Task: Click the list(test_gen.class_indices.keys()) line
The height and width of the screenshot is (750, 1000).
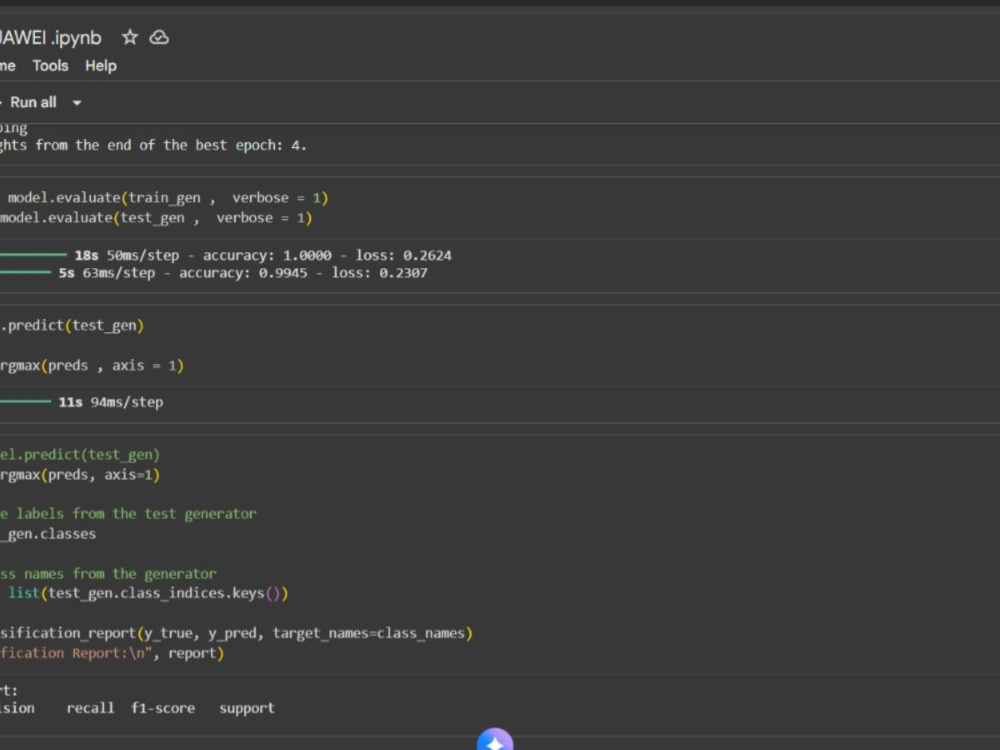Action: pyautogui.click(x=148, y=594)
